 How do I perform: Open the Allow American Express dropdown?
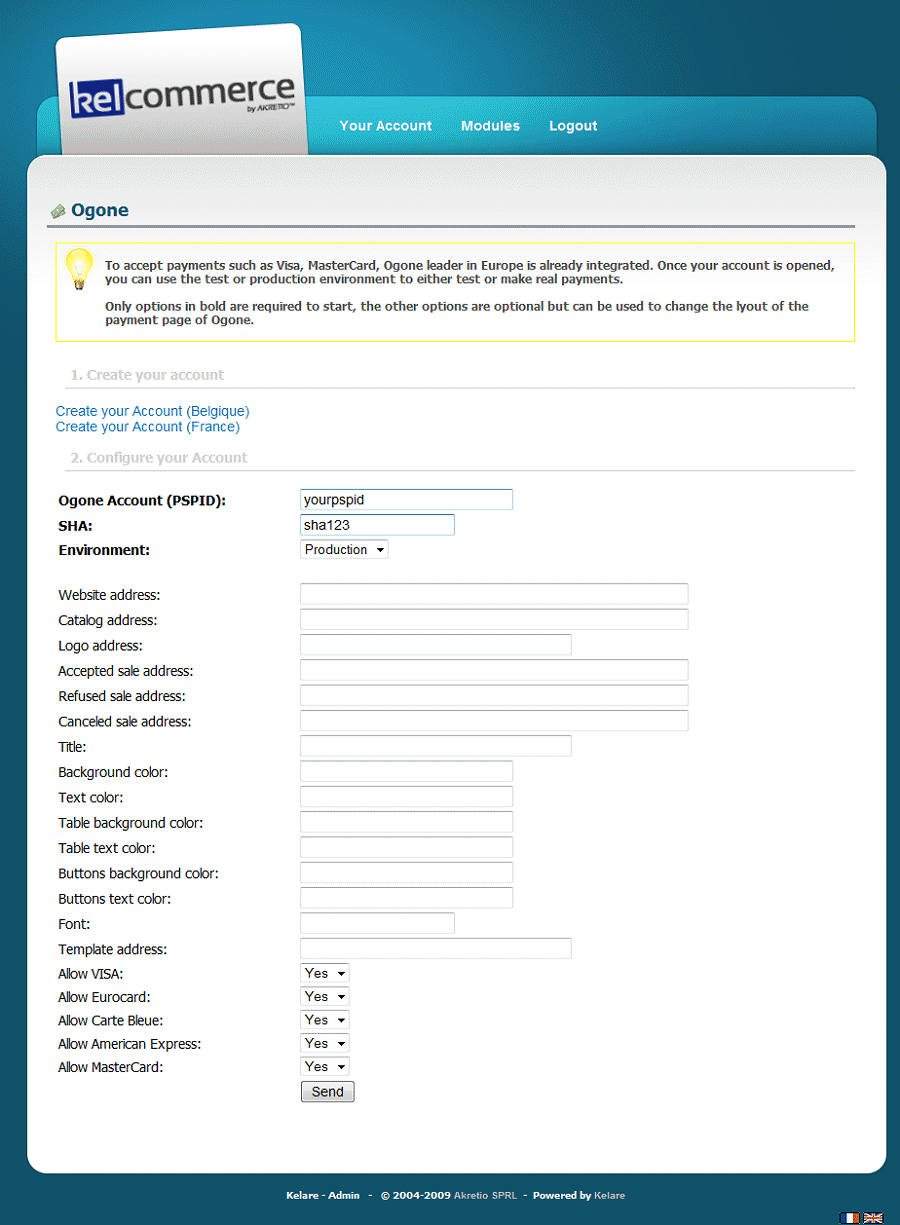pos(325,1043)
